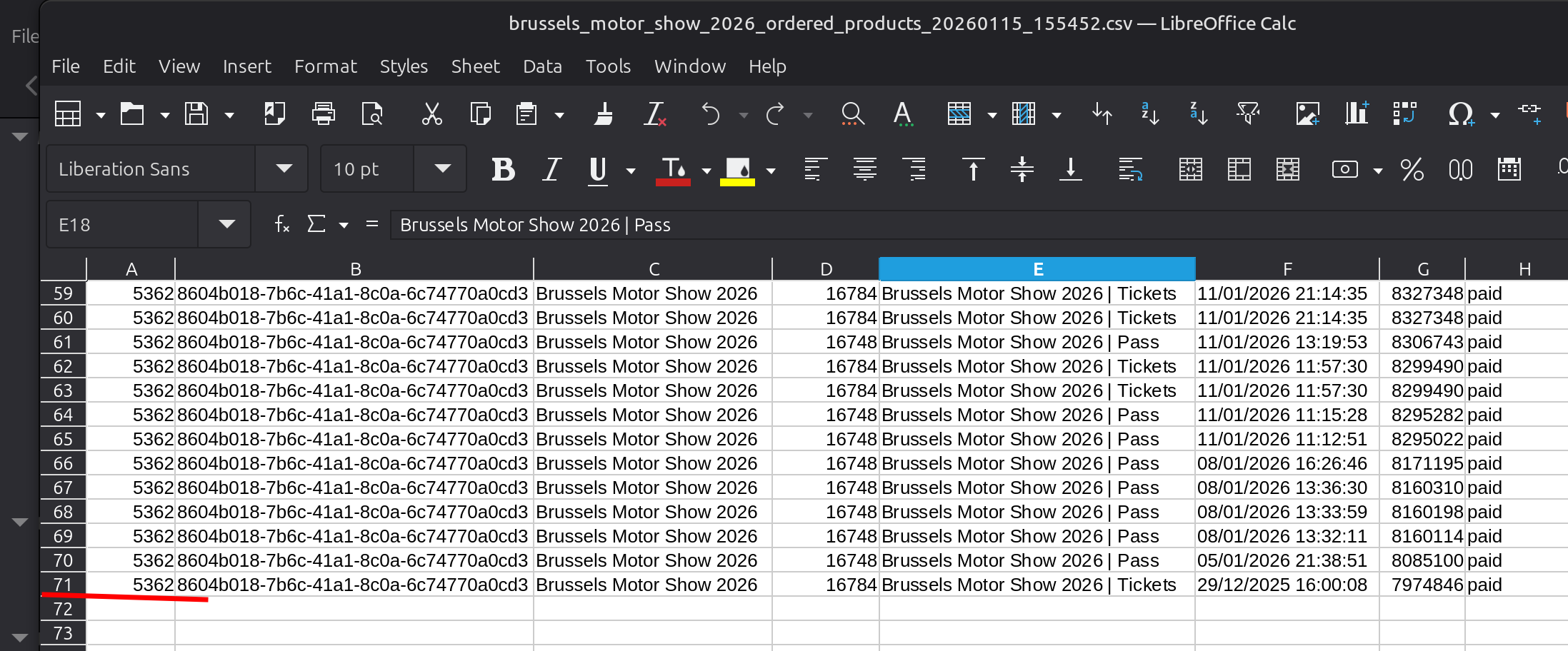The width and height of the screenshot is (1568, 651).
Task: Toggle Center Vertically alignment
Action: 1022,170
